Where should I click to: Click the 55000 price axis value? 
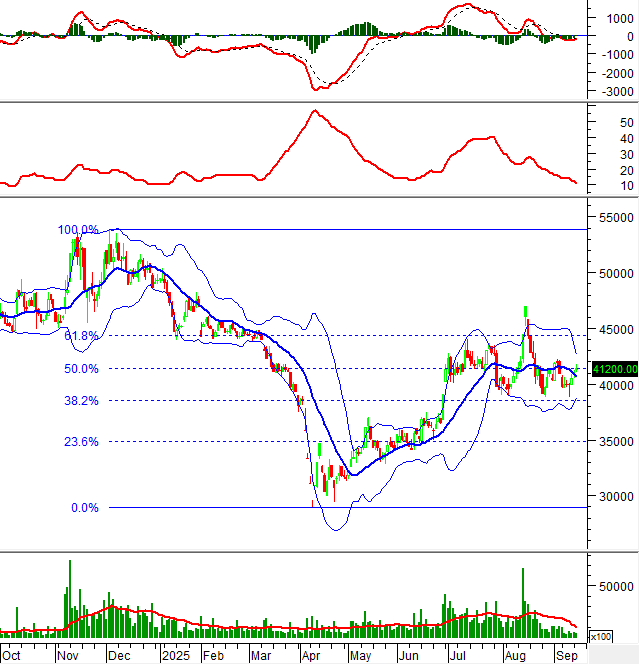[x=616, y=218]
